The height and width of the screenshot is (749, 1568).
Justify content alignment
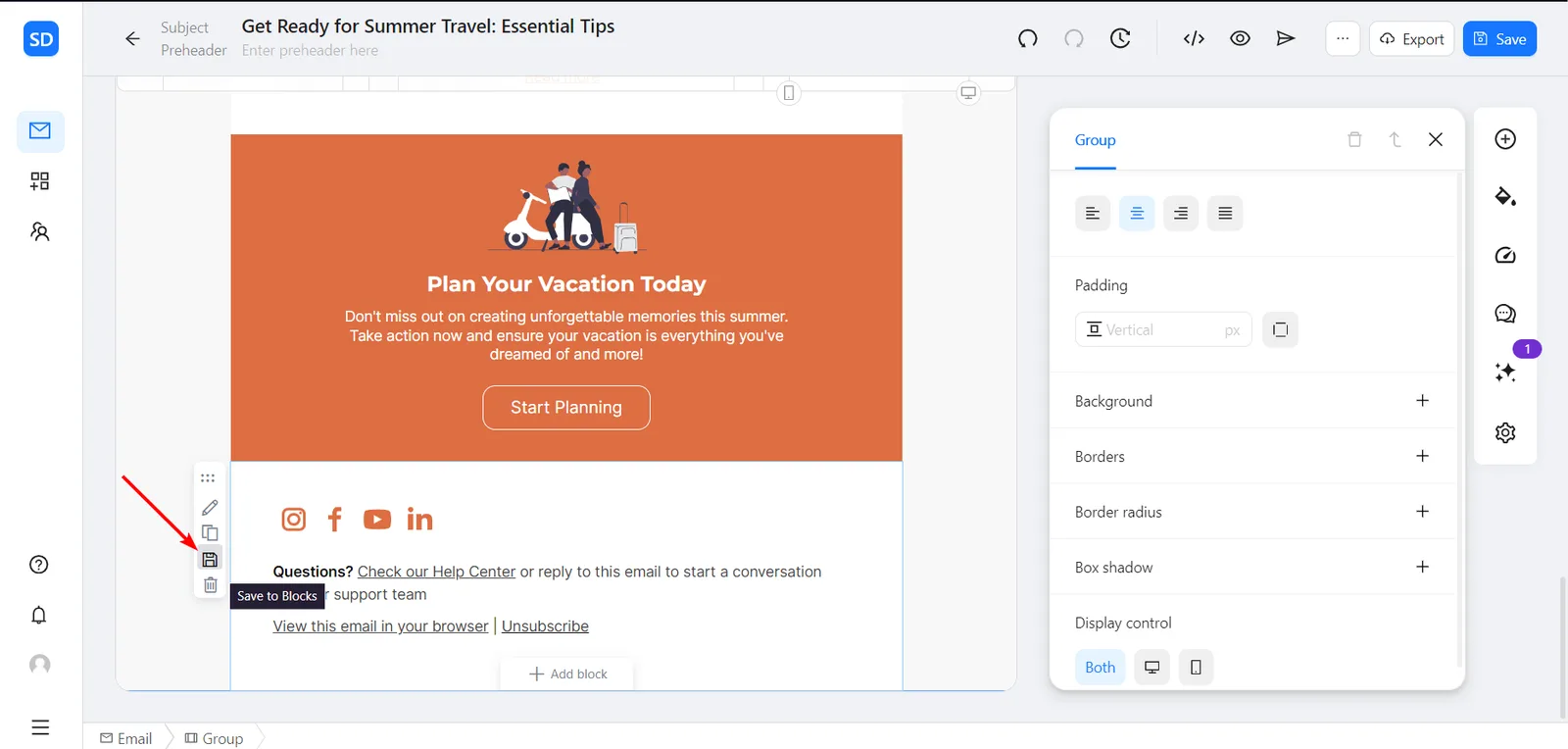[1225, 213]
